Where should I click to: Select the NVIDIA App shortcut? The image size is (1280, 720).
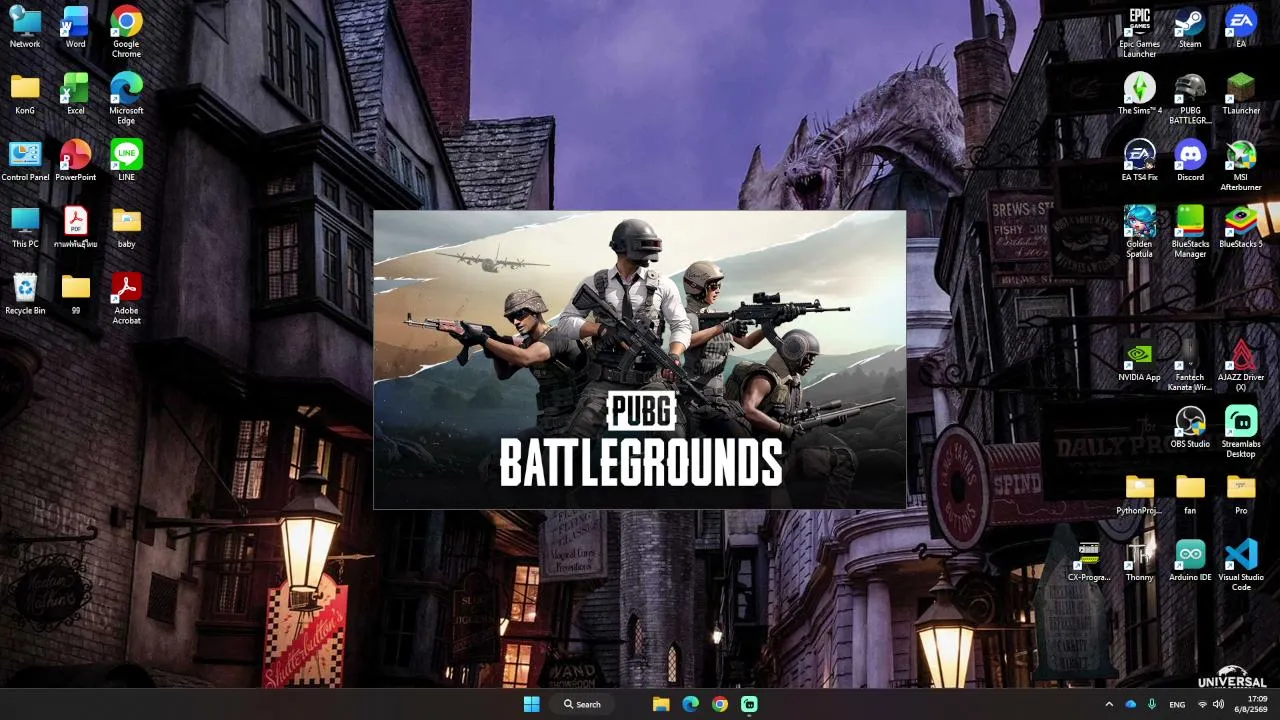[1139, 362]
